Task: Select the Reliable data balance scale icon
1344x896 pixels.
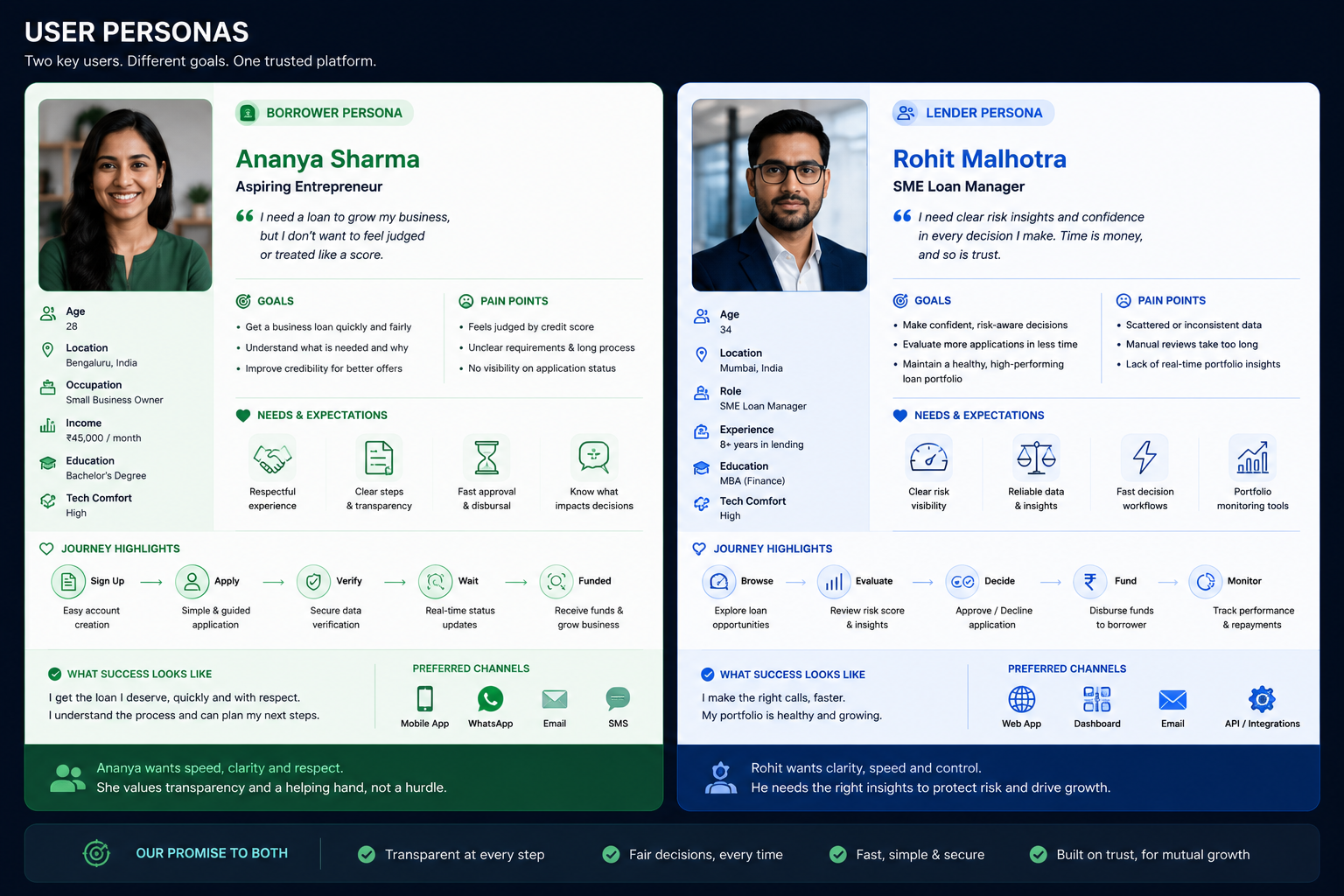Action: point(1036,457)
